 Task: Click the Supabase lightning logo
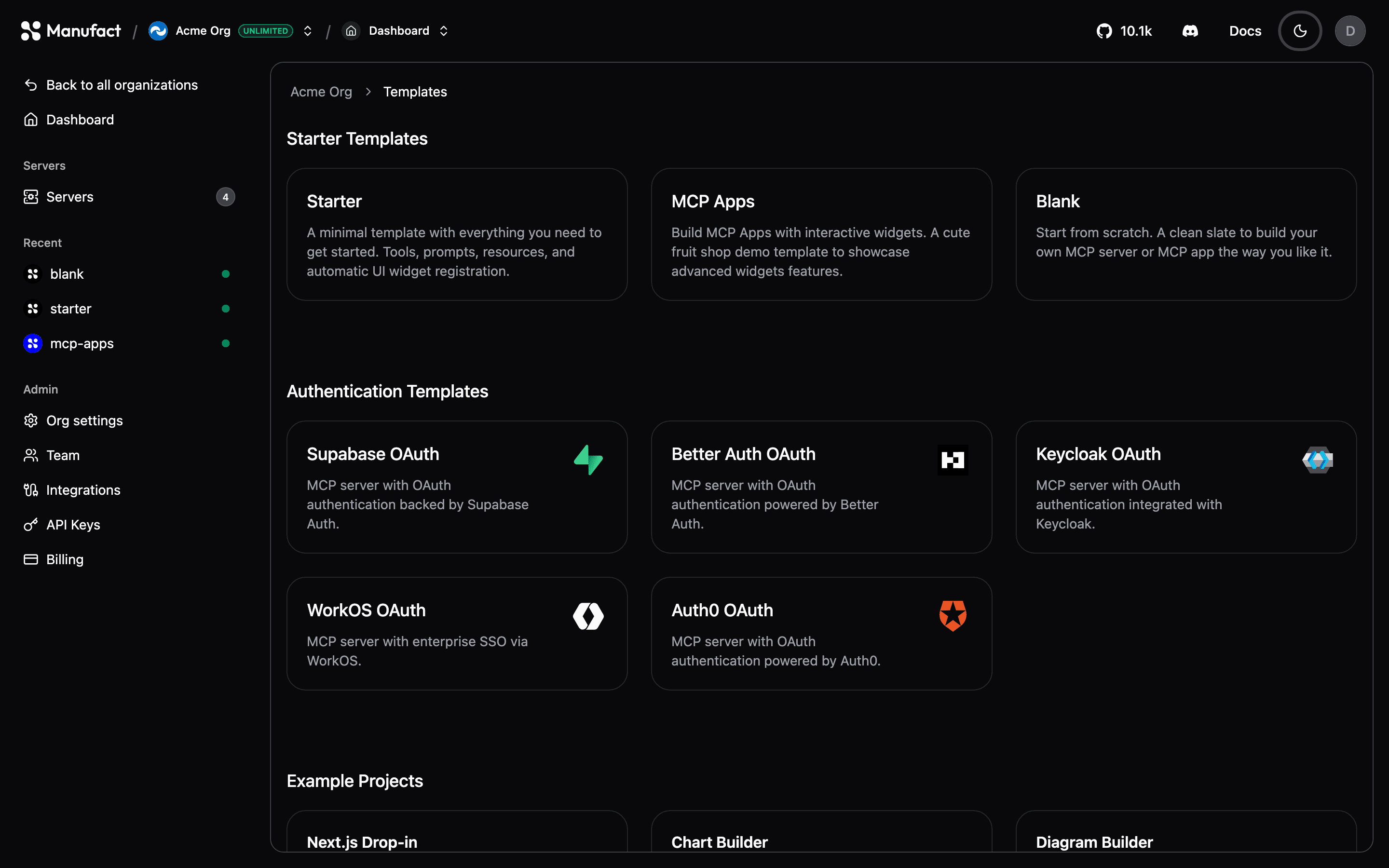(588, 460)
